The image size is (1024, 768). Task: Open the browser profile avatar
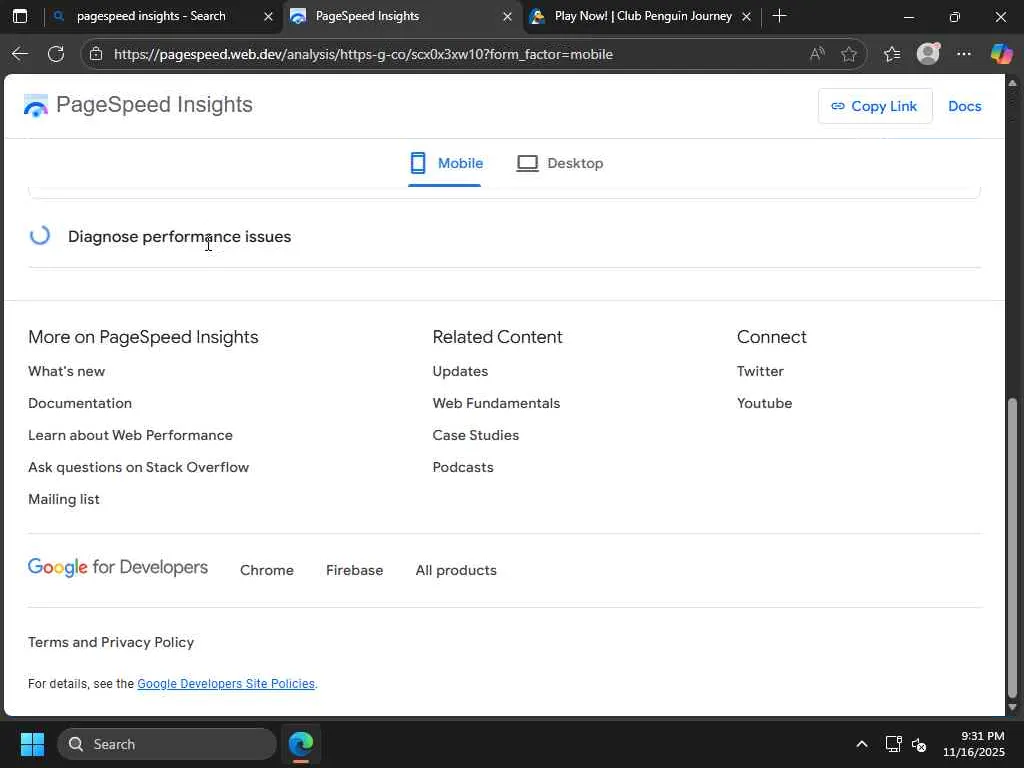pos(928,54)
